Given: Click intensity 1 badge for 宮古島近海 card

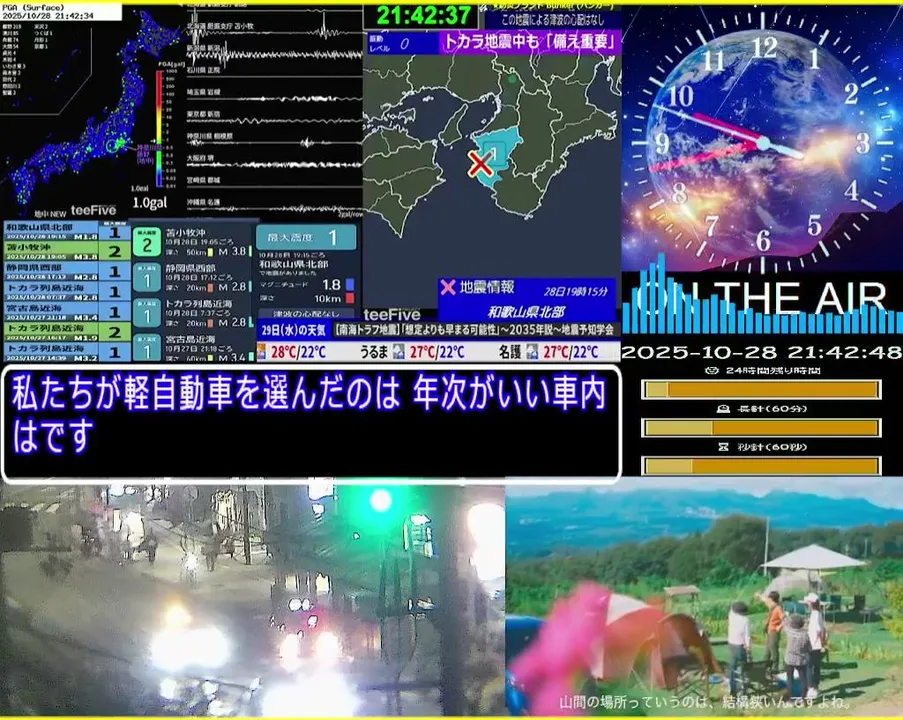Looking at the screenshot, I should click(147, 348).
